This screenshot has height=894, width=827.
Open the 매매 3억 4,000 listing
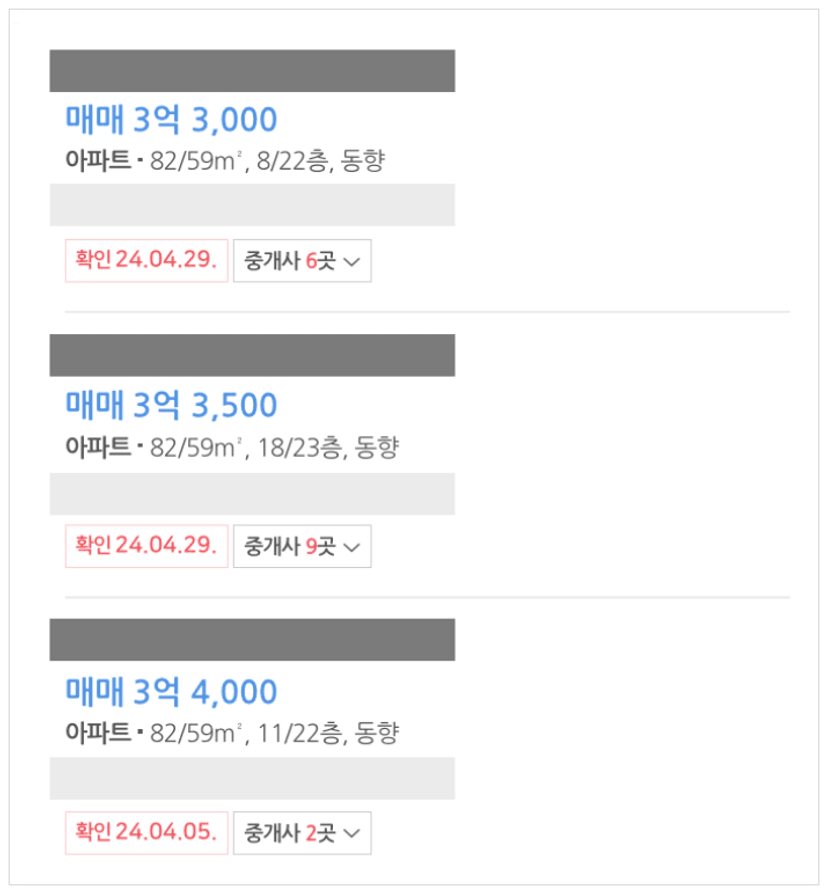[171, 692]
